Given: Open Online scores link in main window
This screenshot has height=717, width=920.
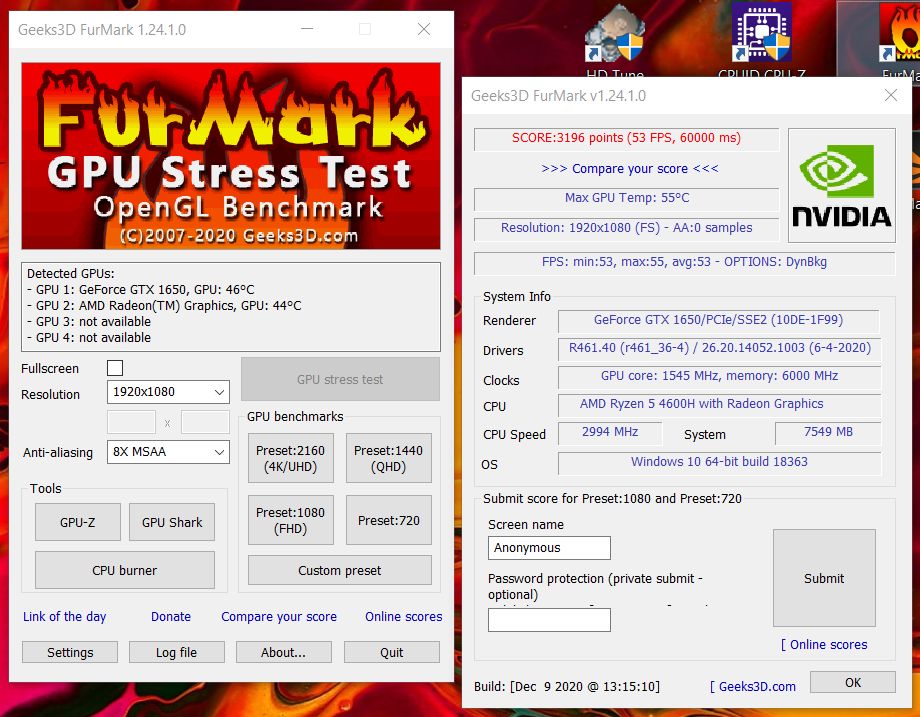Looking at the screenshot, I should 404,617.
